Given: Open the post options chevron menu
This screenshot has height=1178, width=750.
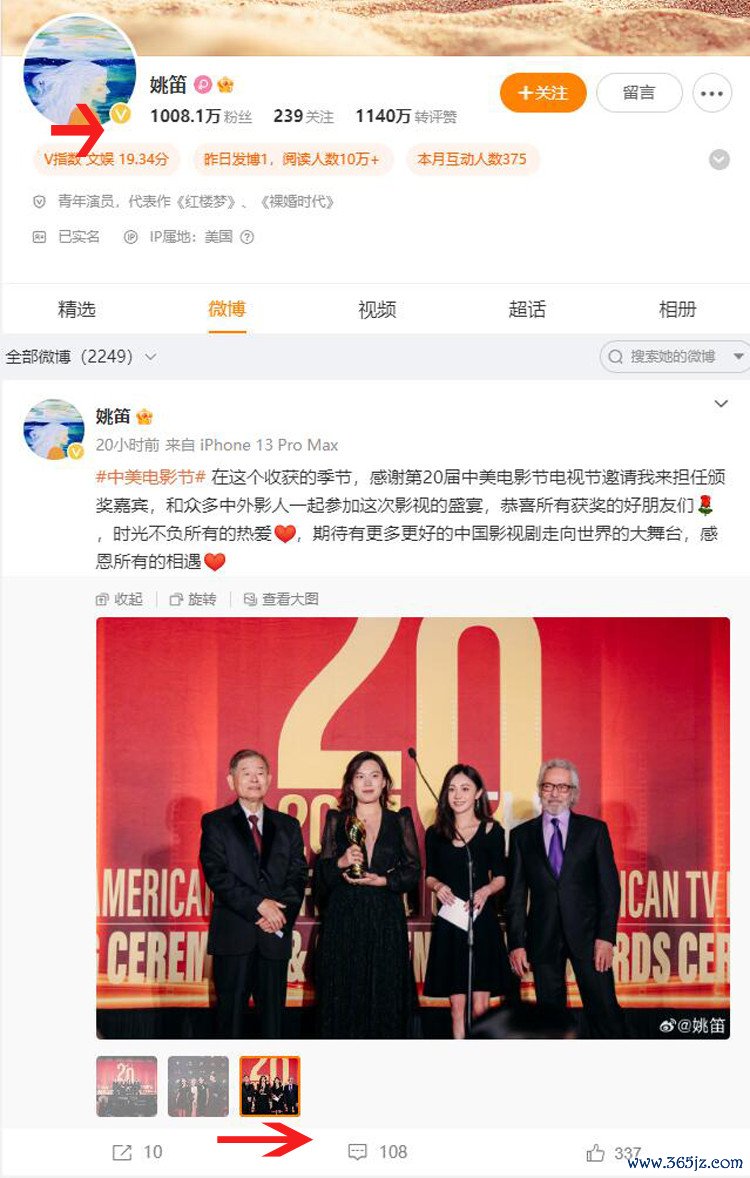Looking at the screenshot, I should (721, 404).
